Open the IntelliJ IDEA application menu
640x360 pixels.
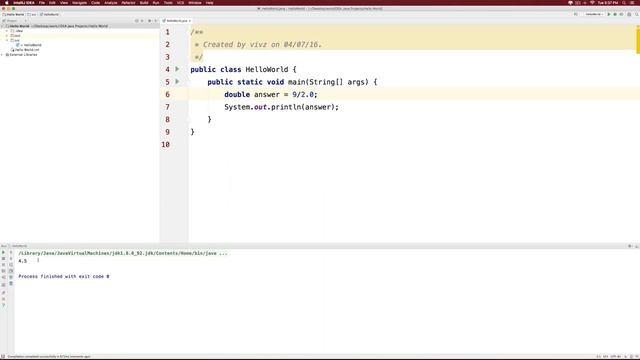tap(24, 2)
